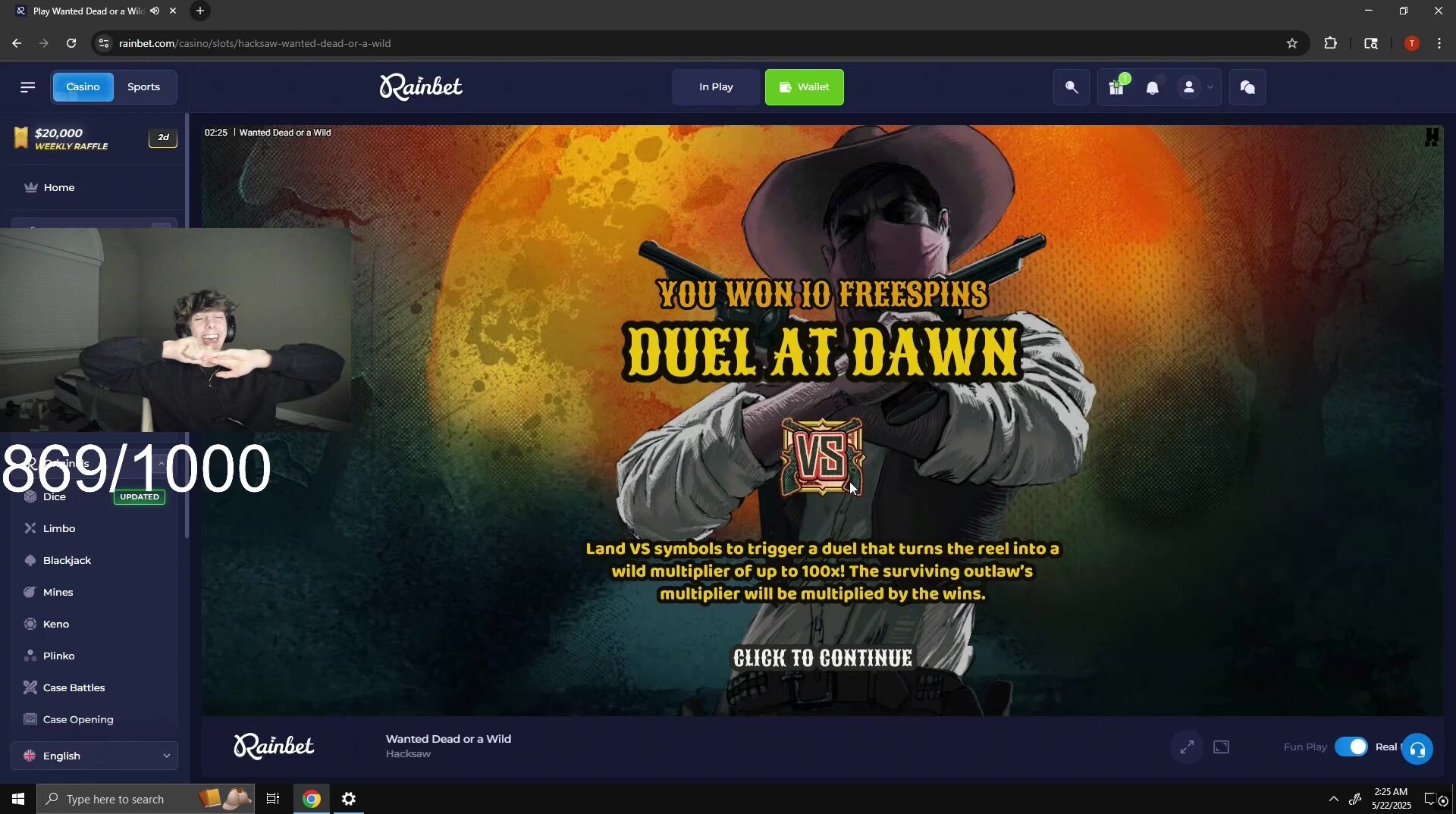Image resolution: width=1456 pixels, height=814 pixels.
Task: Open the Windows Start menu
Action: [x=18, y=799]
